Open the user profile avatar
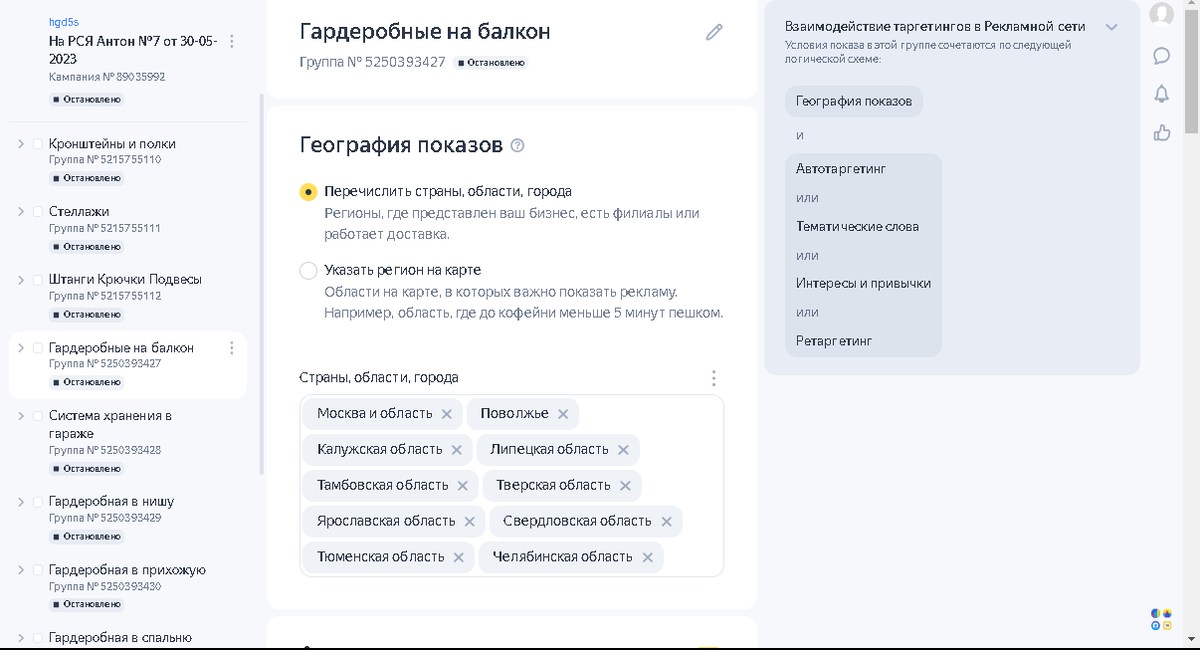 1161,15
